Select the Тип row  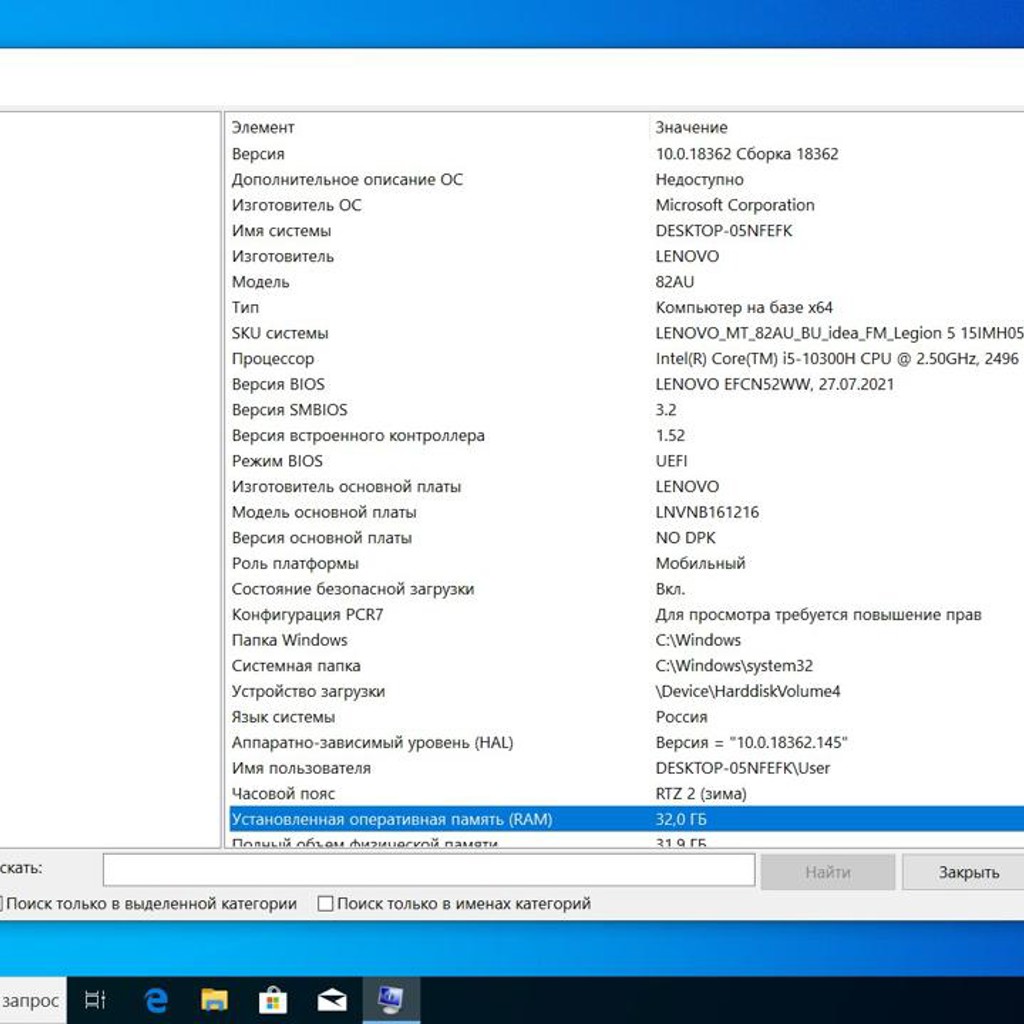[x=627, y=308]
